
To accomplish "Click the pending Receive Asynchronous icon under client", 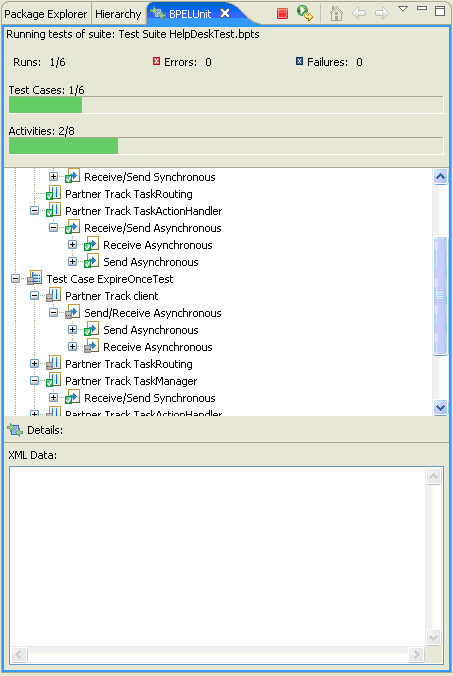I will (91, 346).
